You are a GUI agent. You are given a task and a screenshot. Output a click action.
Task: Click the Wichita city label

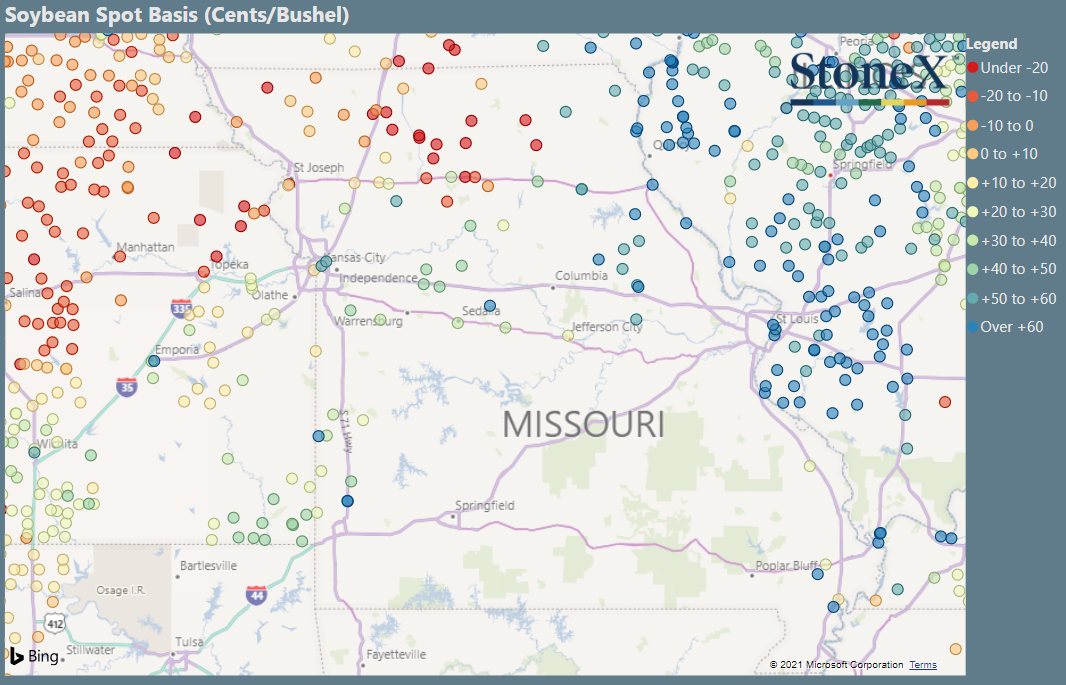point(58,444)
